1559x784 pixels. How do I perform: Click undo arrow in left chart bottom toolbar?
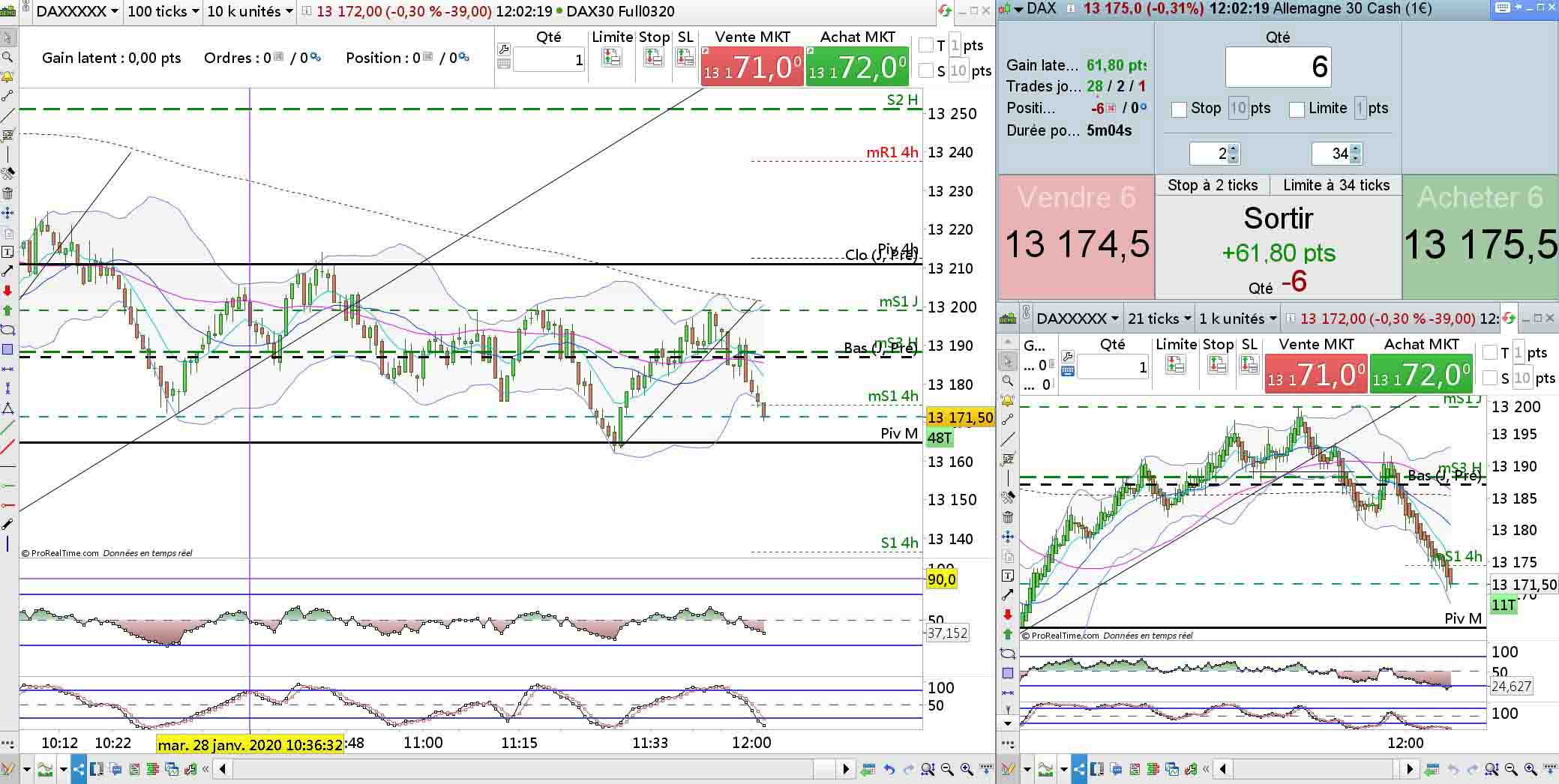click(x=889, y=769)
